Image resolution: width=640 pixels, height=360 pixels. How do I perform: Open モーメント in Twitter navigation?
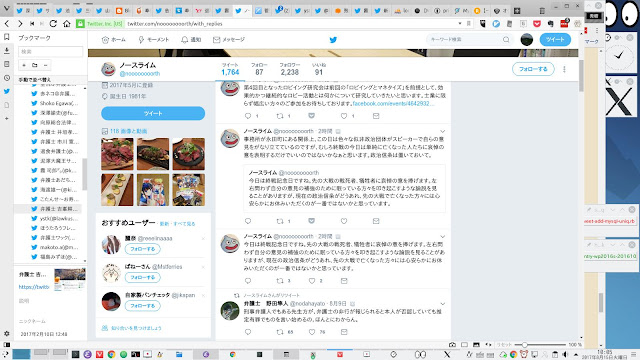tap(153, 40)
